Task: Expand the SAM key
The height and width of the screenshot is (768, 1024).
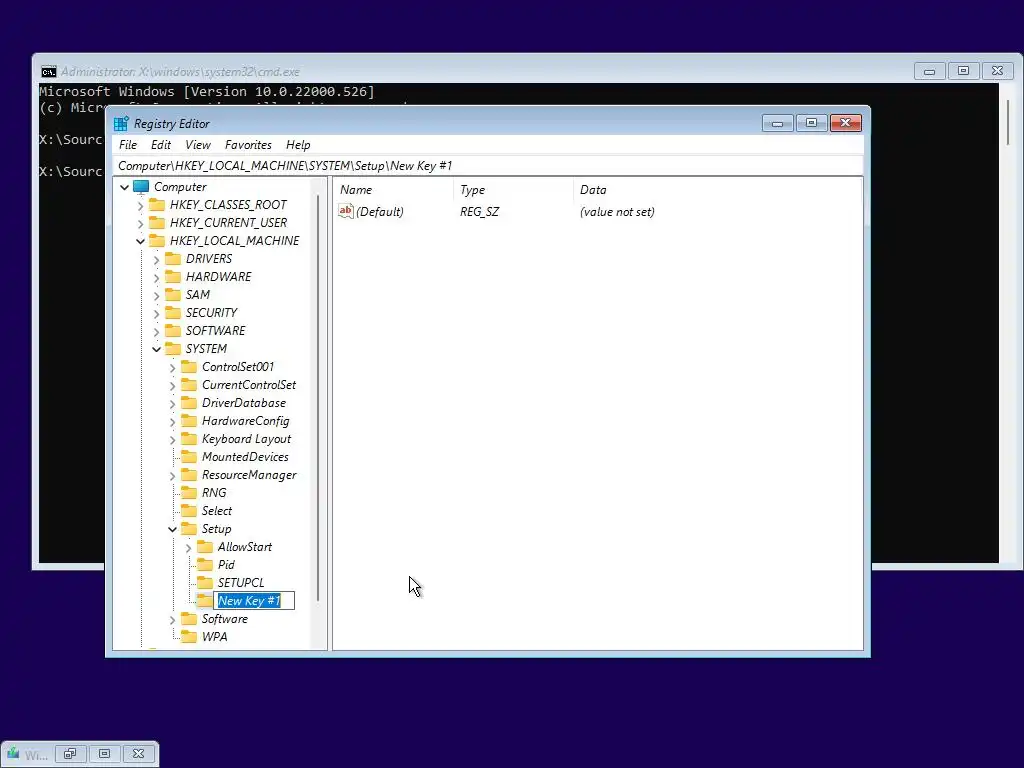Action: pyautogui.click(x=156, y=296)
